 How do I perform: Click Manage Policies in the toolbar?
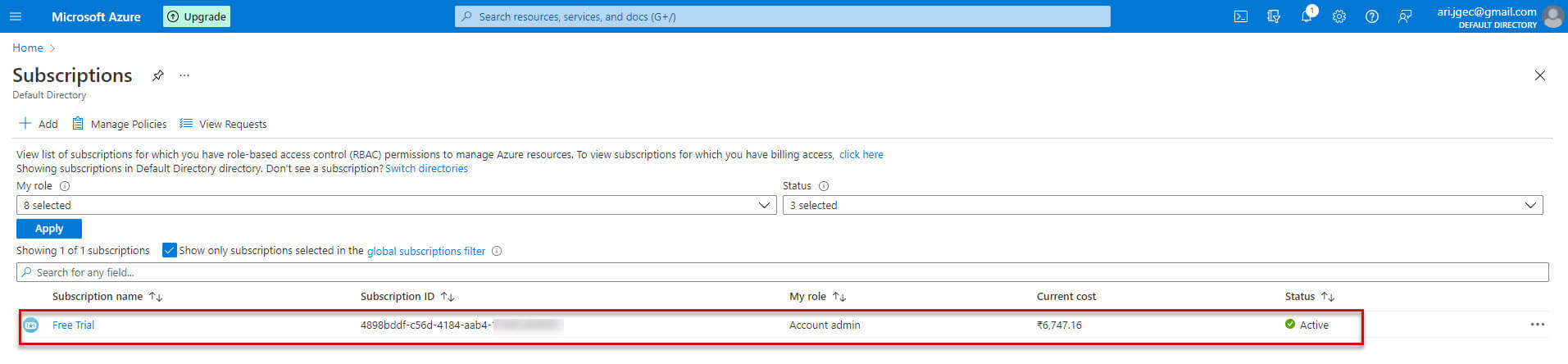click(120, 124)
